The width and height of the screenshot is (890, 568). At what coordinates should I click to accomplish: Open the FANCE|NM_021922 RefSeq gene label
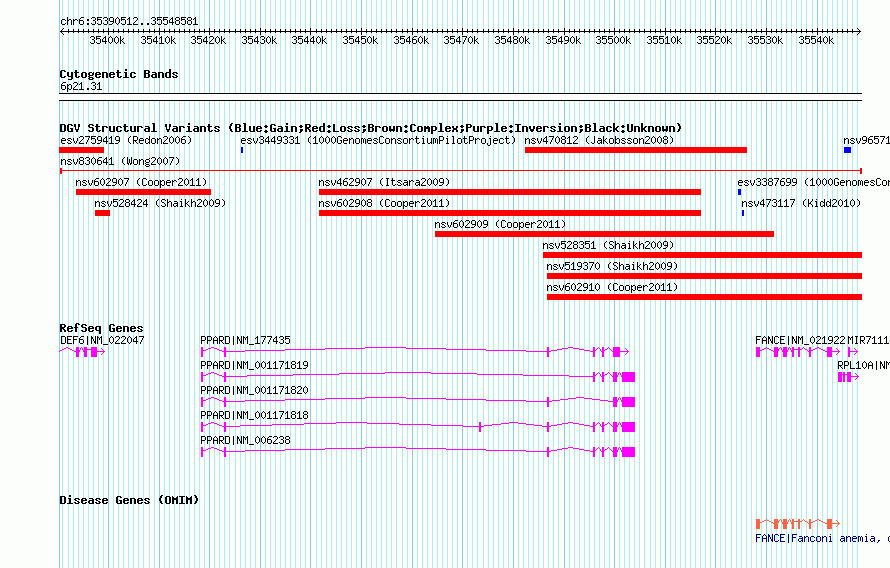pyautogui.click(x=800, y=340)
